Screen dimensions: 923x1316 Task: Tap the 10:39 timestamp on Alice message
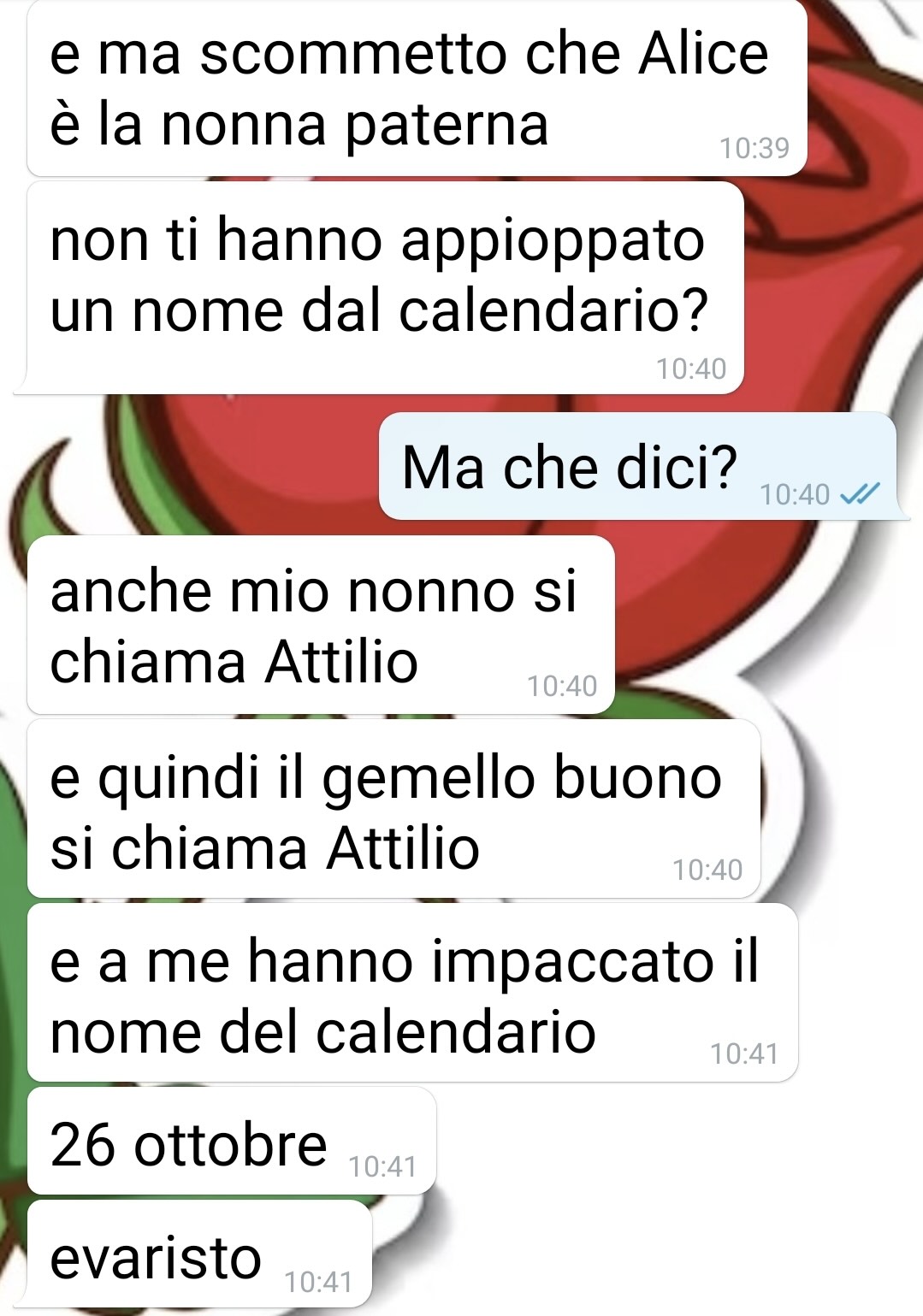coord(754,148)
